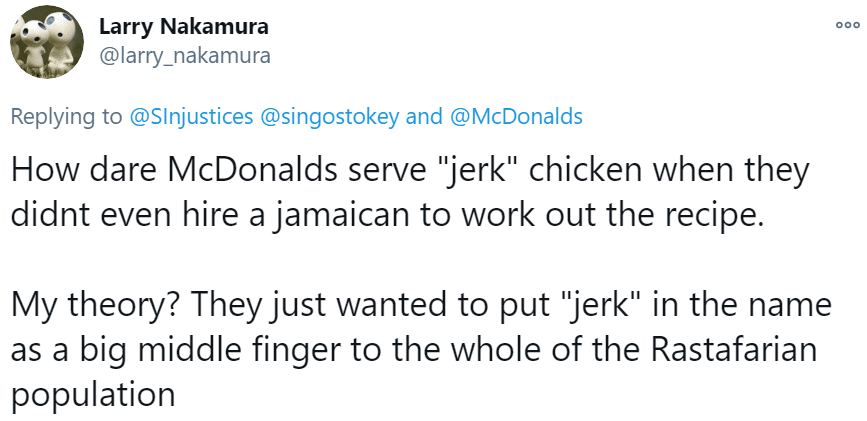Click the "Replying to" label
The width and height of the screenshot is (867, 421).
coord(67,117)
